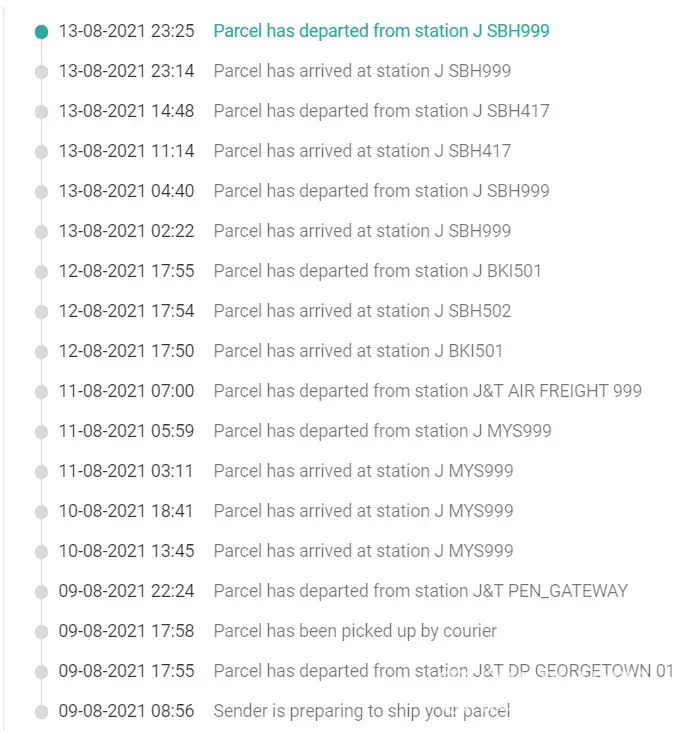The width and height of the screenshot is (699, 734).
Task: Select 'Sender is preparing to ship your parcel'
Action: 361,711
